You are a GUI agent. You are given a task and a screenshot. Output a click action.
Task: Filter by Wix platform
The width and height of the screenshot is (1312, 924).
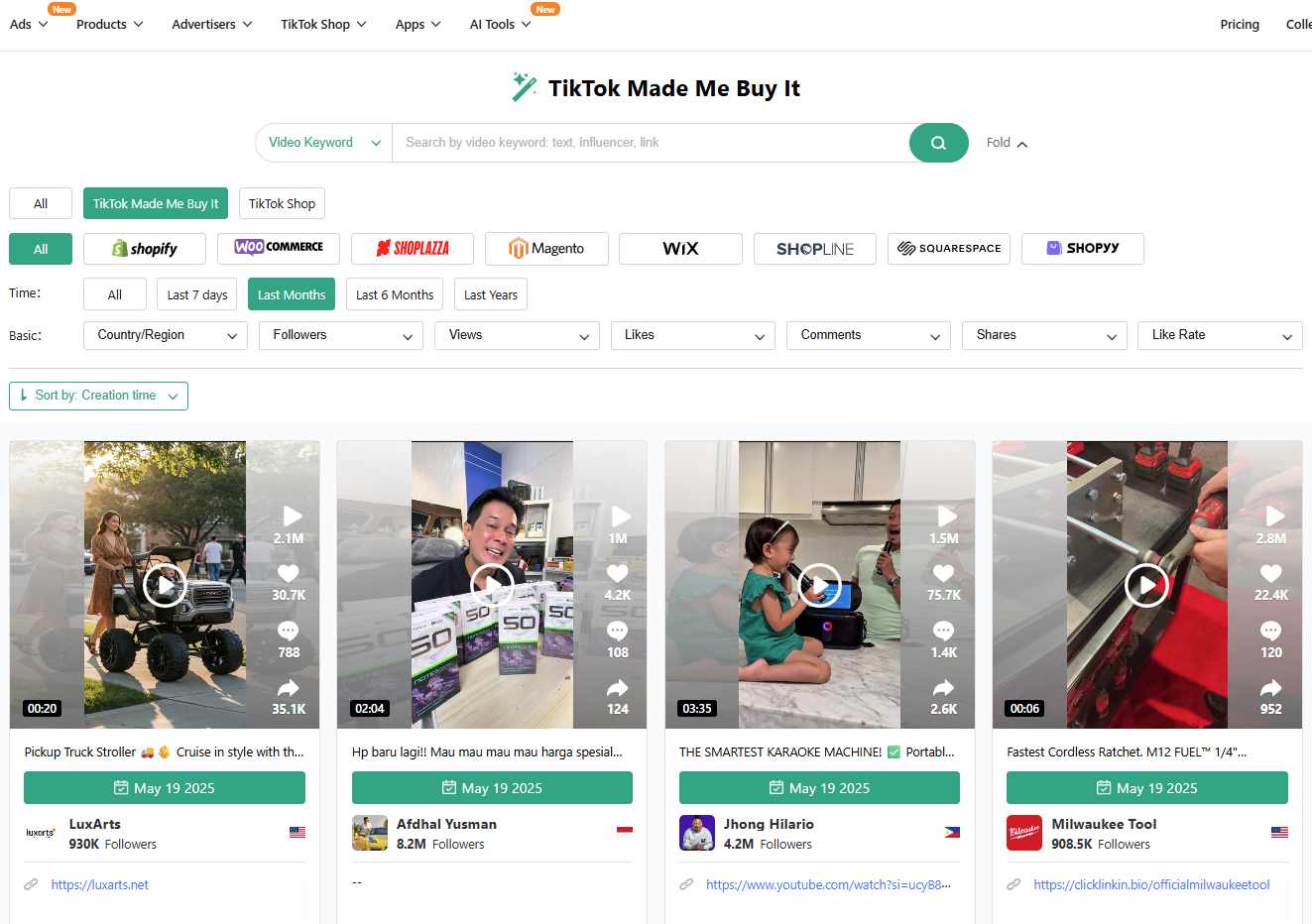pos(680,249)
